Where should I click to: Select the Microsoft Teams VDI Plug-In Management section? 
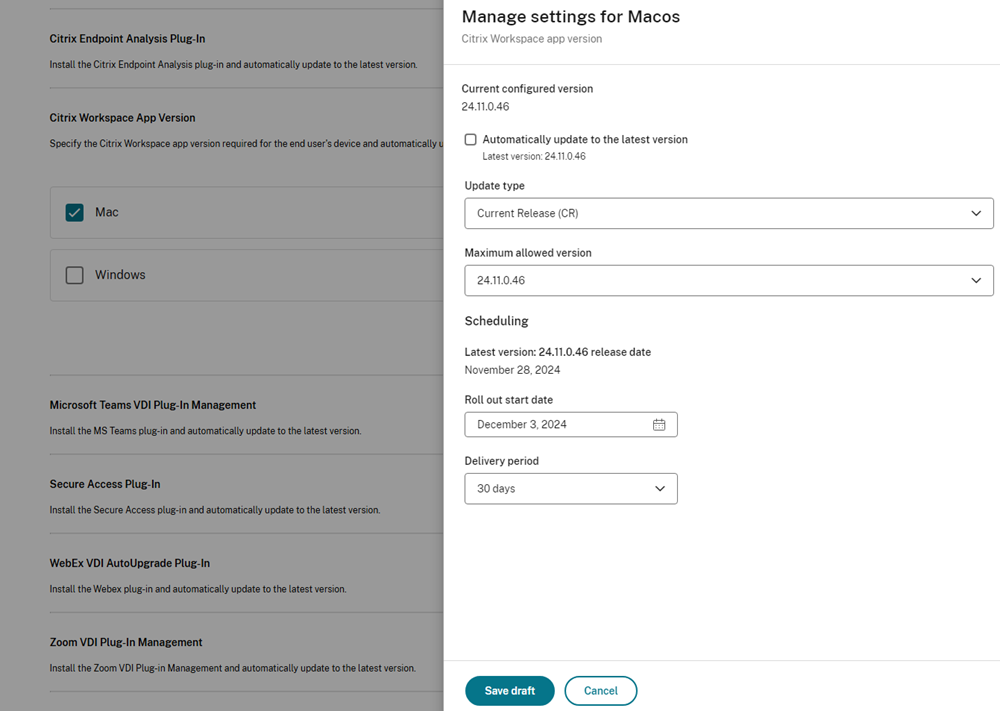(x=153, y=405)
